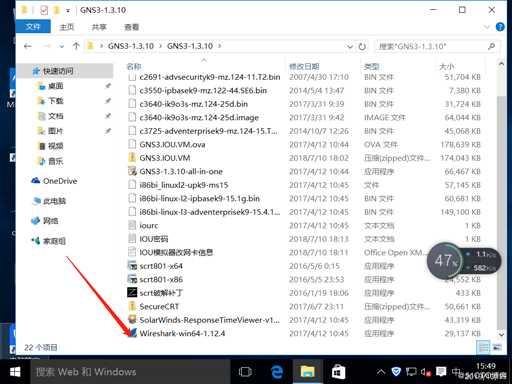Select the IOU密码 text file icon
The image size is (512, 384).
pyautogui.click(x=132, y=239)
